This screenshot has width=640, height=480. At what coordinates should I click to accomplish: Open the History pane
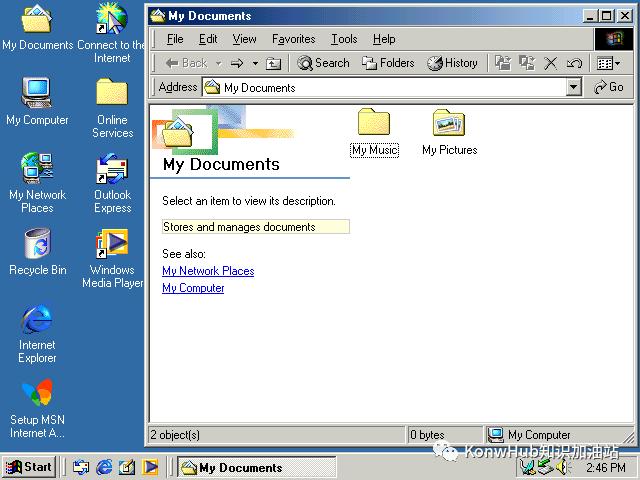coord(452,63)
